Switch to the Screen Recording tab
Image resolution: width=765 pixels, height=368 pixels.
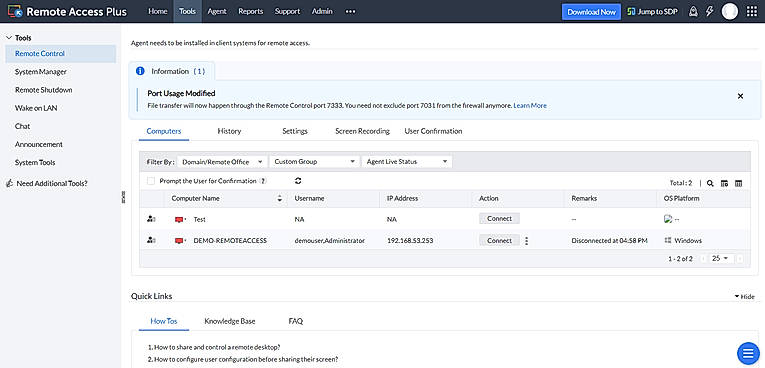coord(362,131)
